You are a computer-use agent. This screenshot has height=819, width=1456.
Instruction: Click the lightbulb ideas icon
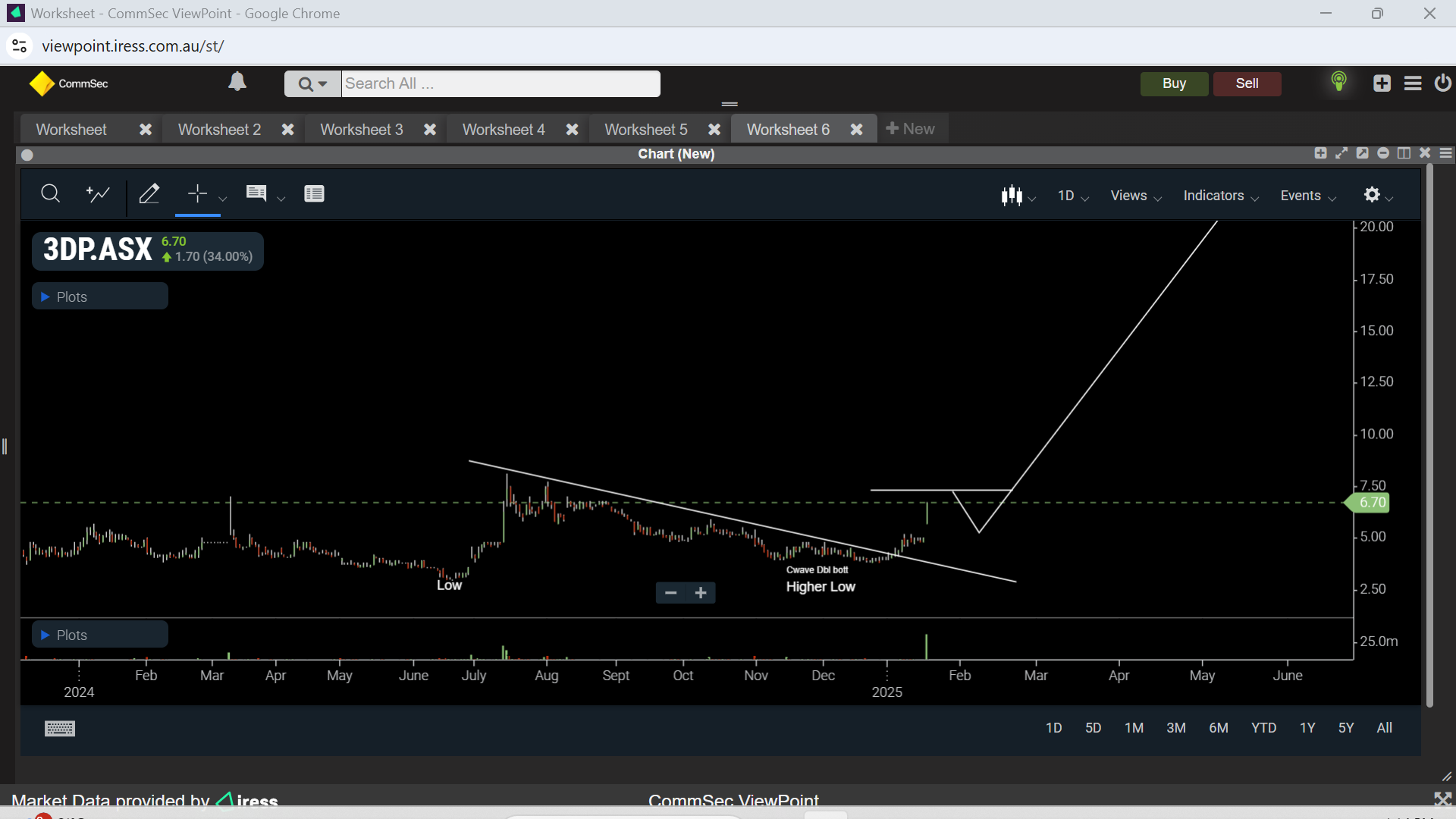click(1338, 82)
